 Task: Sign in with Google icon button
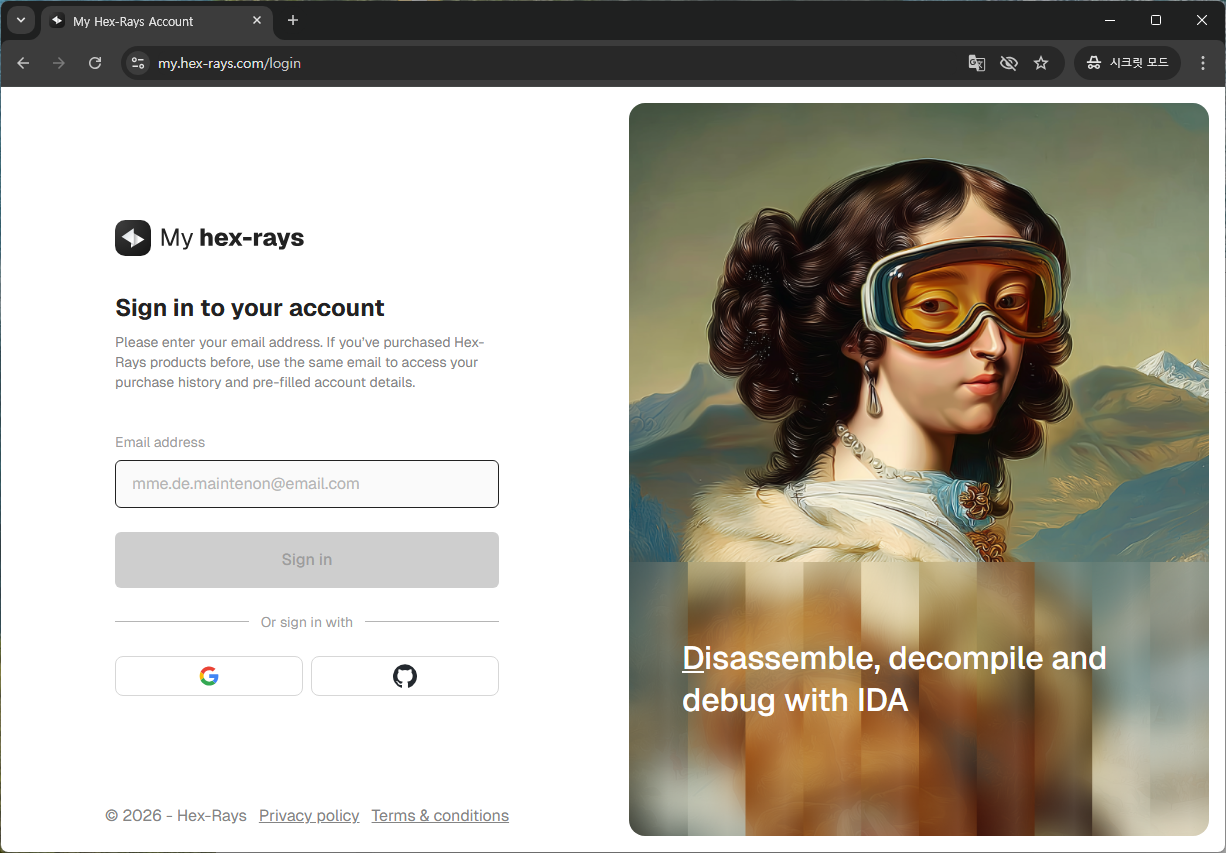pyautogui.click(x=209, y=676)
